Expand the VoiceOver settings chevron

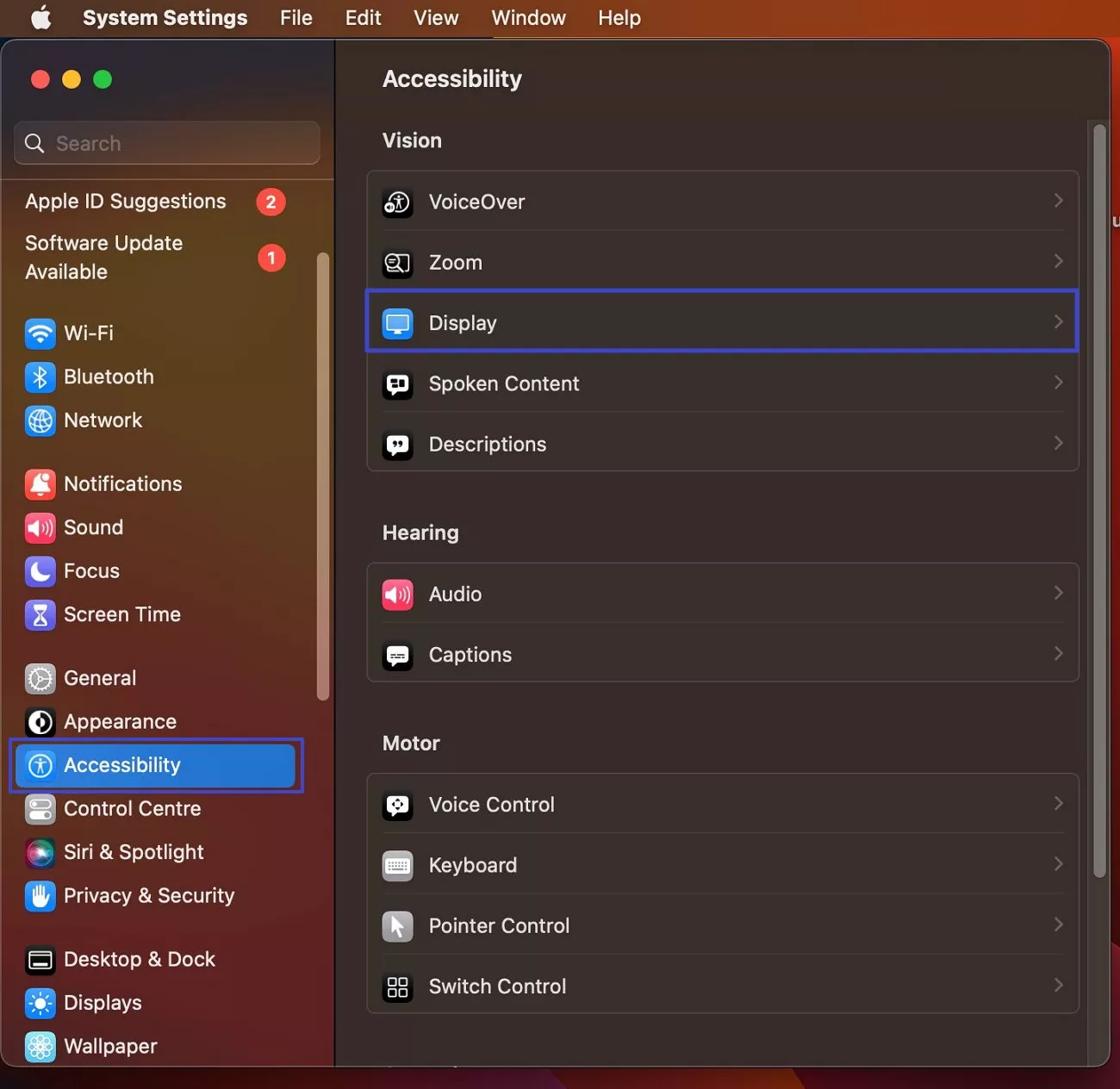(1058, 200)
